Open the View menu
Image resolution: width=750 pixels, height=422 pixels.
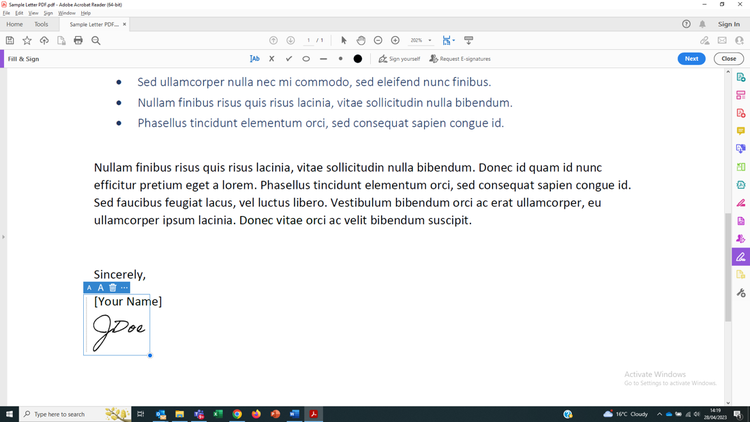33,13
